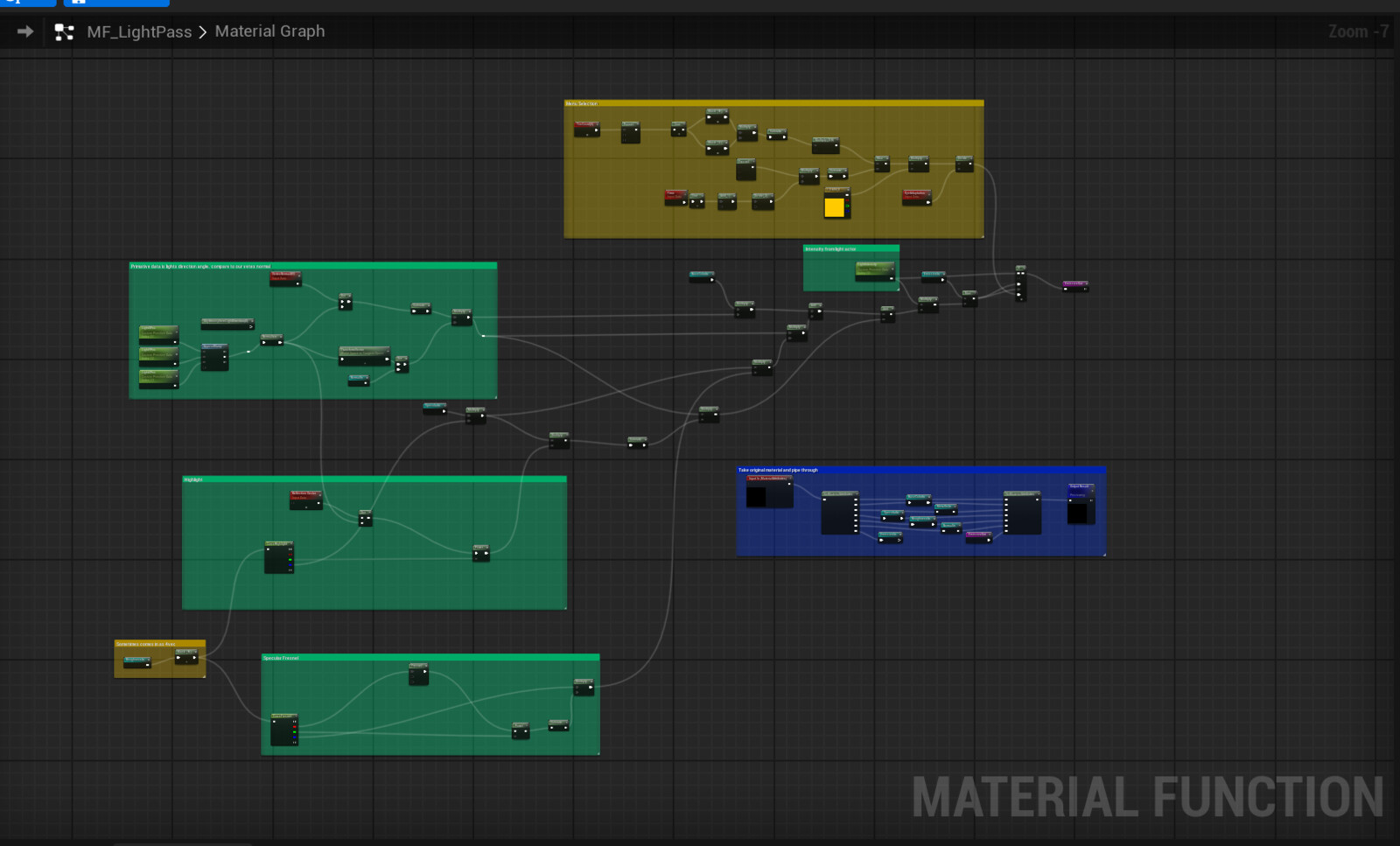This screenshot has width=1400, height=846.
Task: Select the Sometimes comes in as 4vec comment header
Action: [159, 644]
